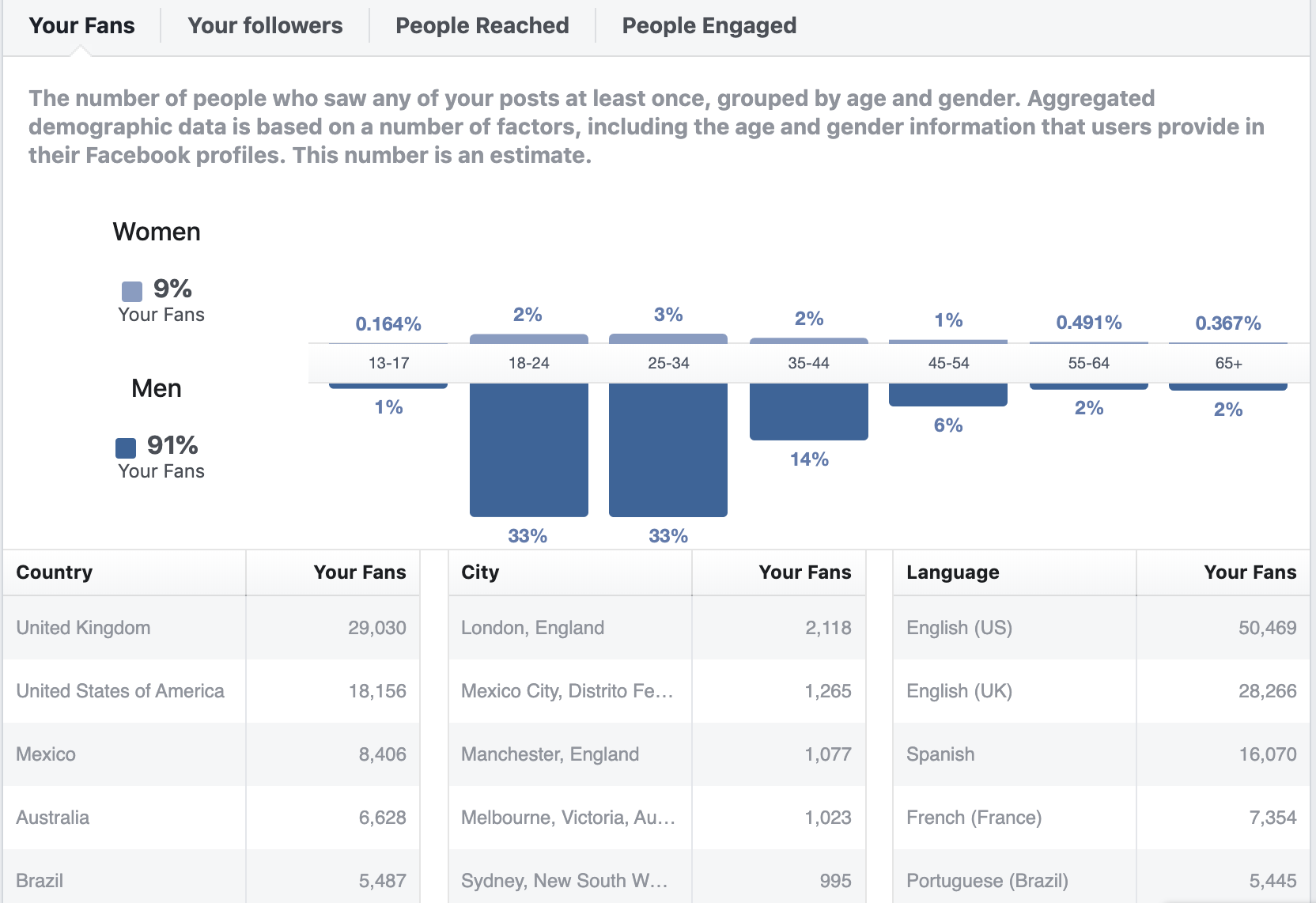Viewport: 1316px width, 903px height.
Task: Switch to the Your followers tab
Action: click(265, 25)
